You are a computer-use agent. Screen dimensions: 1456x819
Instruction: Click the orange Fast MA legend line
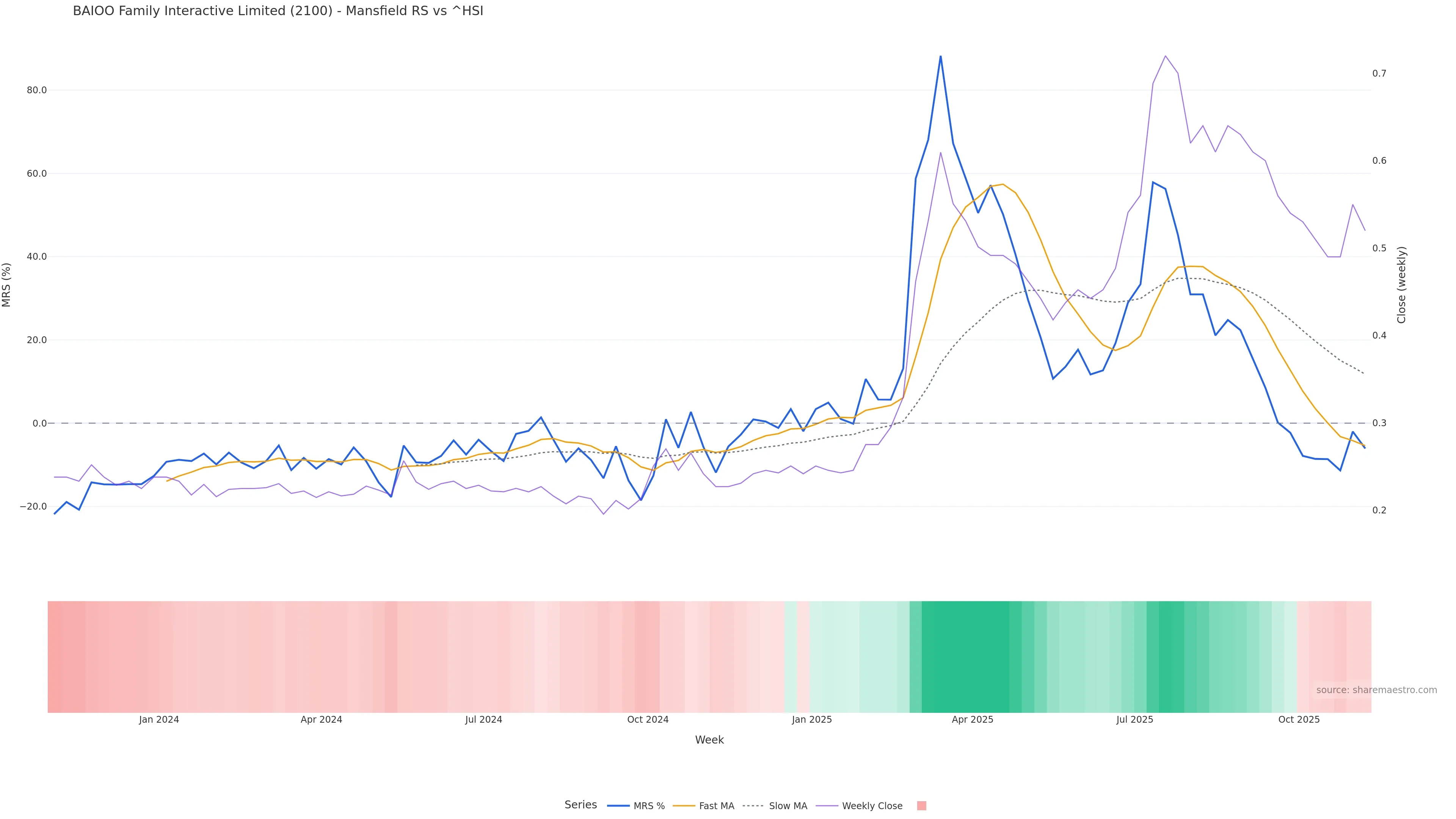tap(684, 806)
